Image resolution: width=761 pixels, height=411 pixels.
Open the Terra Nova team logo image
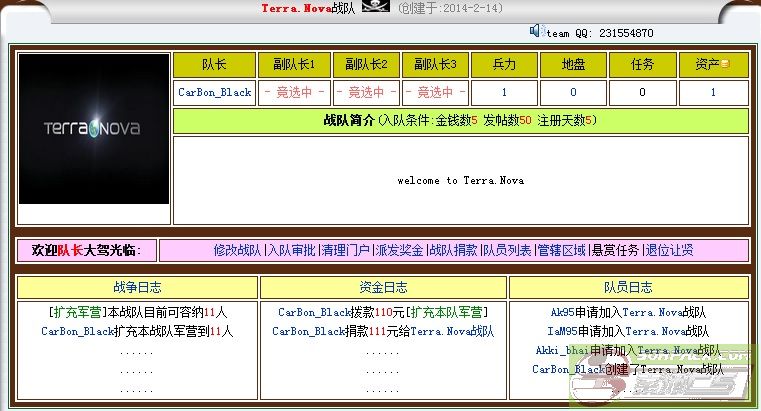tap(94, 129)
